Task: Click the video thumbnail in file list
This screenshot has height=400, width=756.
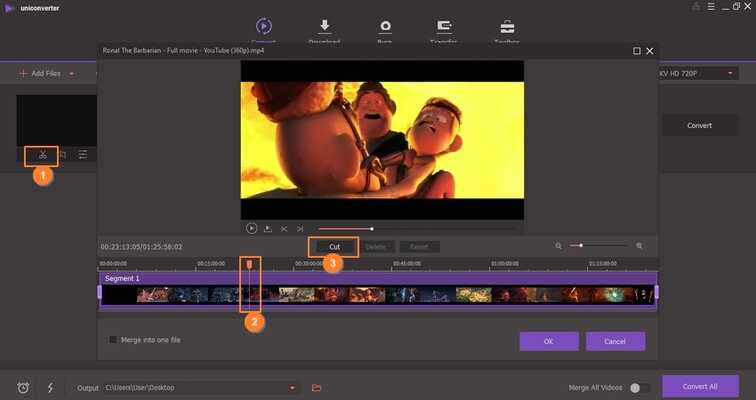Action: (57, 120)
